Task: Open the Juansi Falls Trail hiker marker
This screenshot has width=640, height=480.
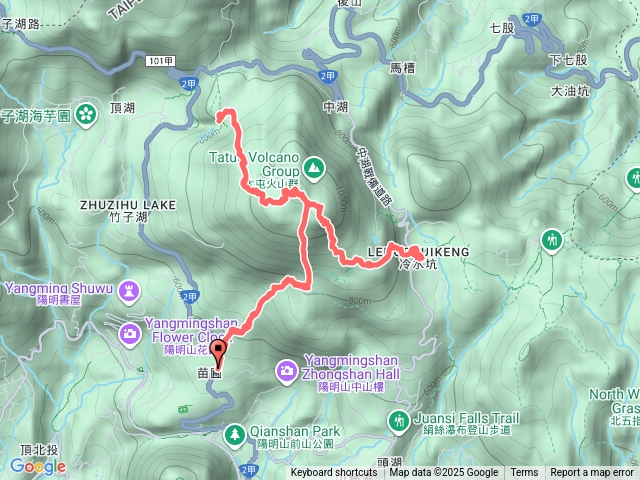Action: [399, 422]
